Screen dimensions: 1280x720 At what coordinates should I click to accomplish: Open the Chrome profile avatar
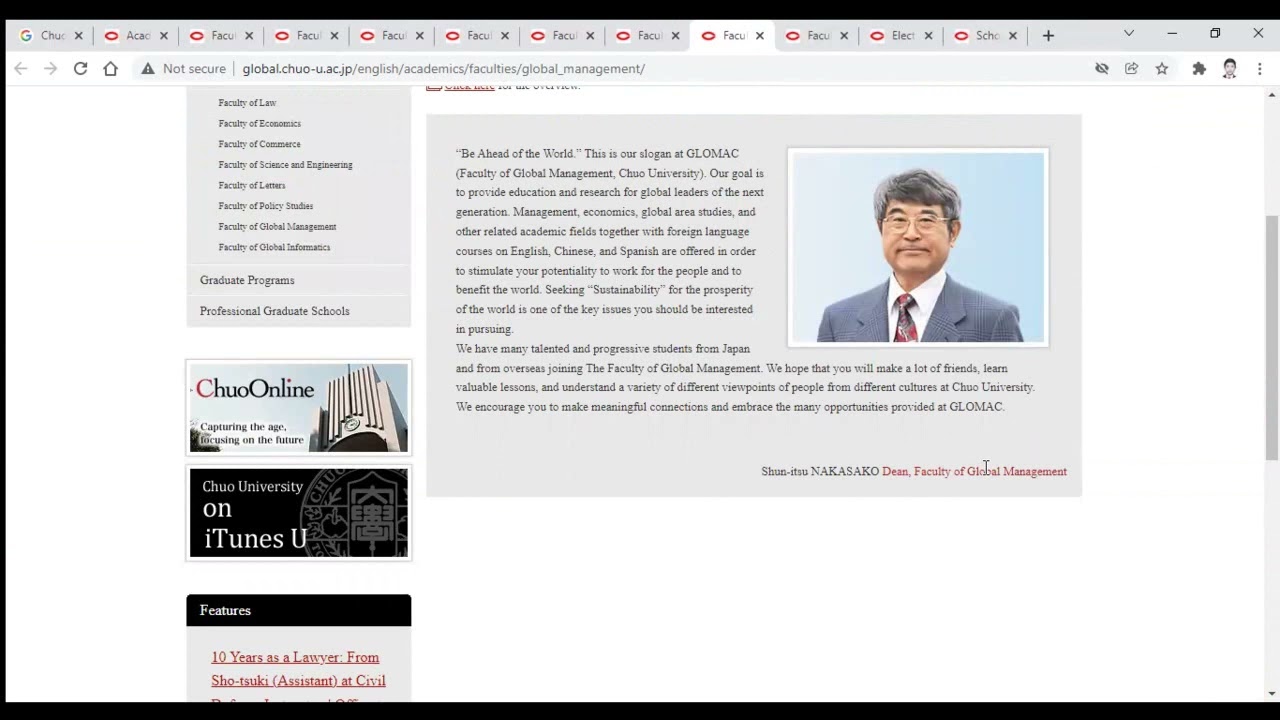(x=1230, y=69)
